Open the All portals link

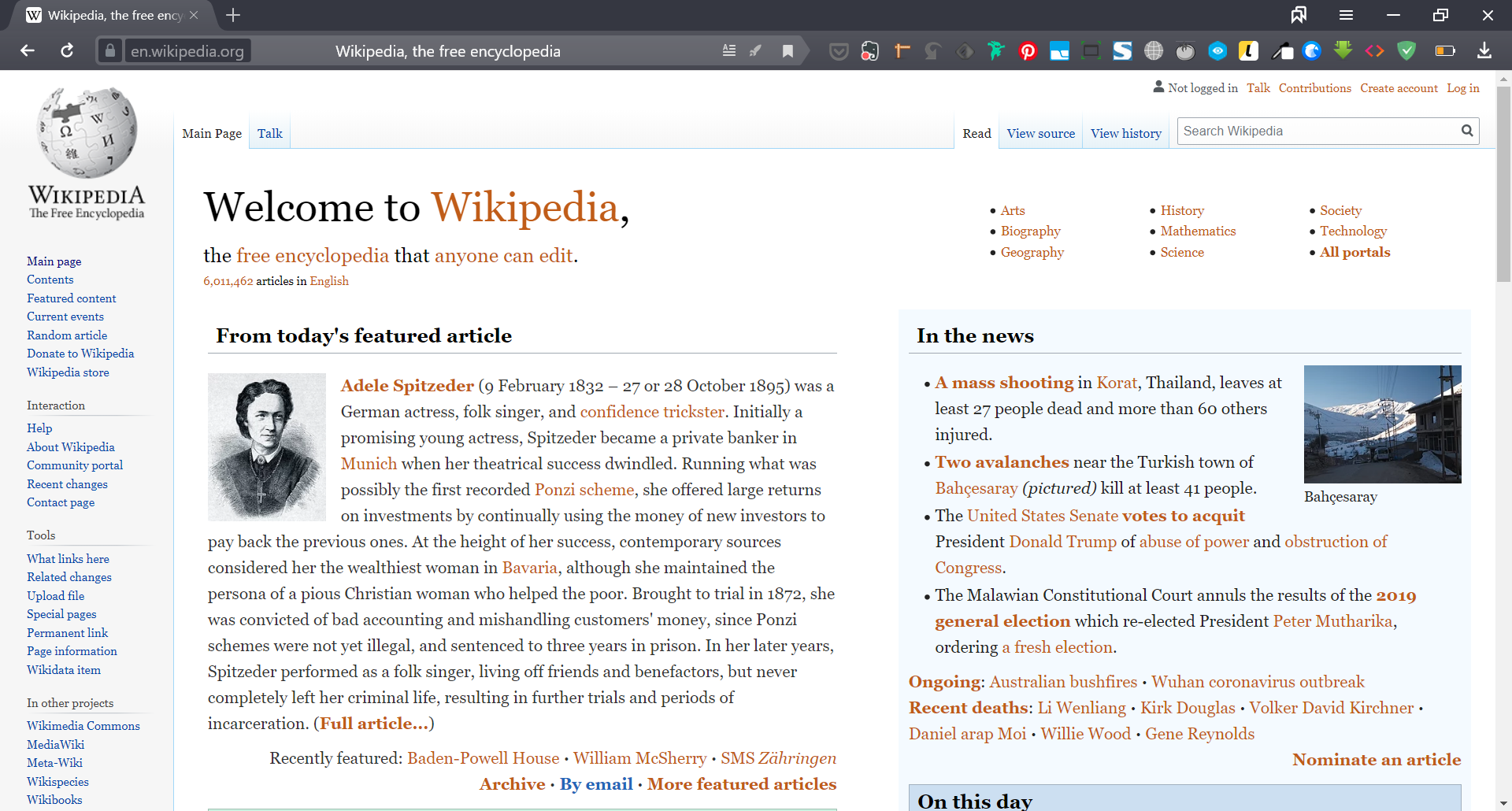pyautogui.click(x=1354, y=252)
